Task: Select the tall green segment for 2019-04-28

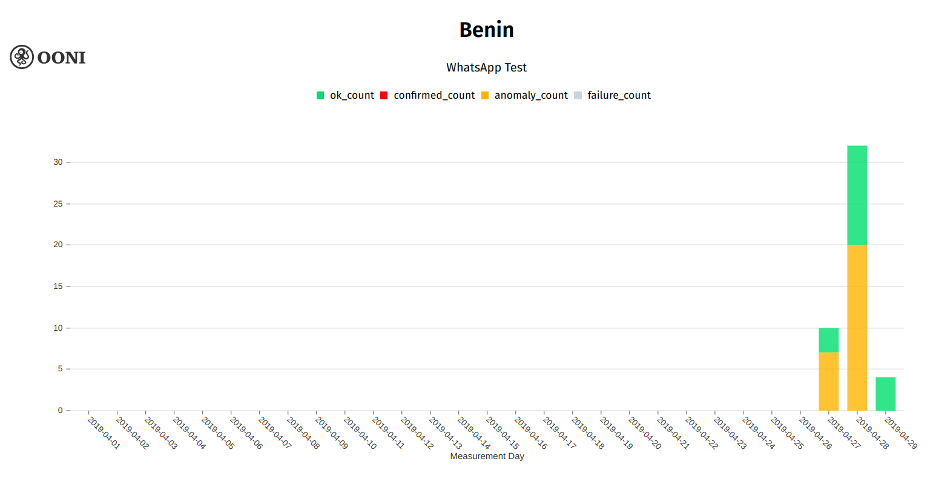Action: click(857, 195)
